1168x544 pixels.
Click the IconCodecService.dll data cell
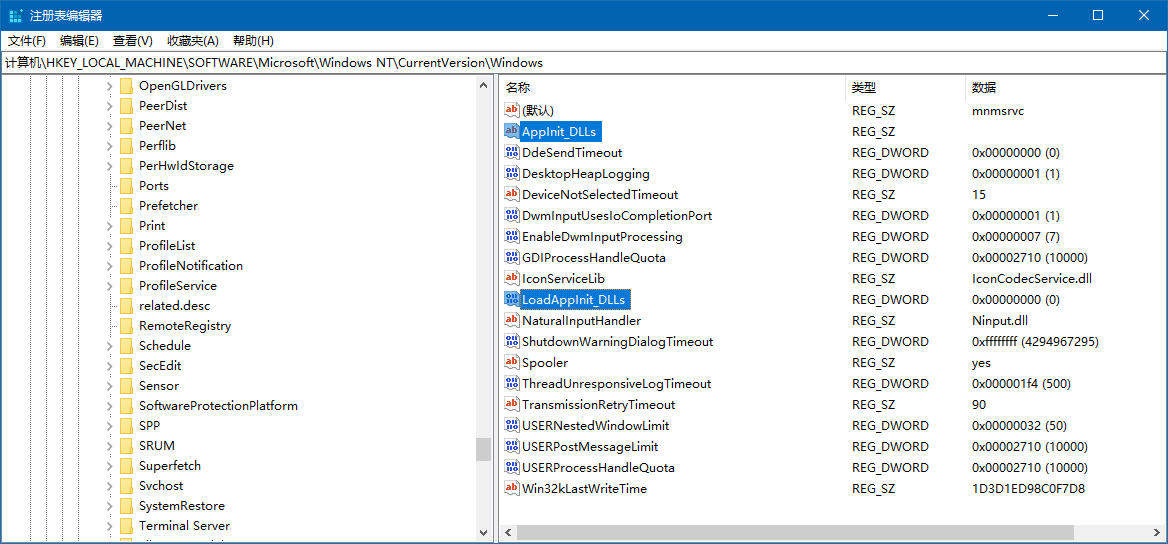tap(1032, 279)
